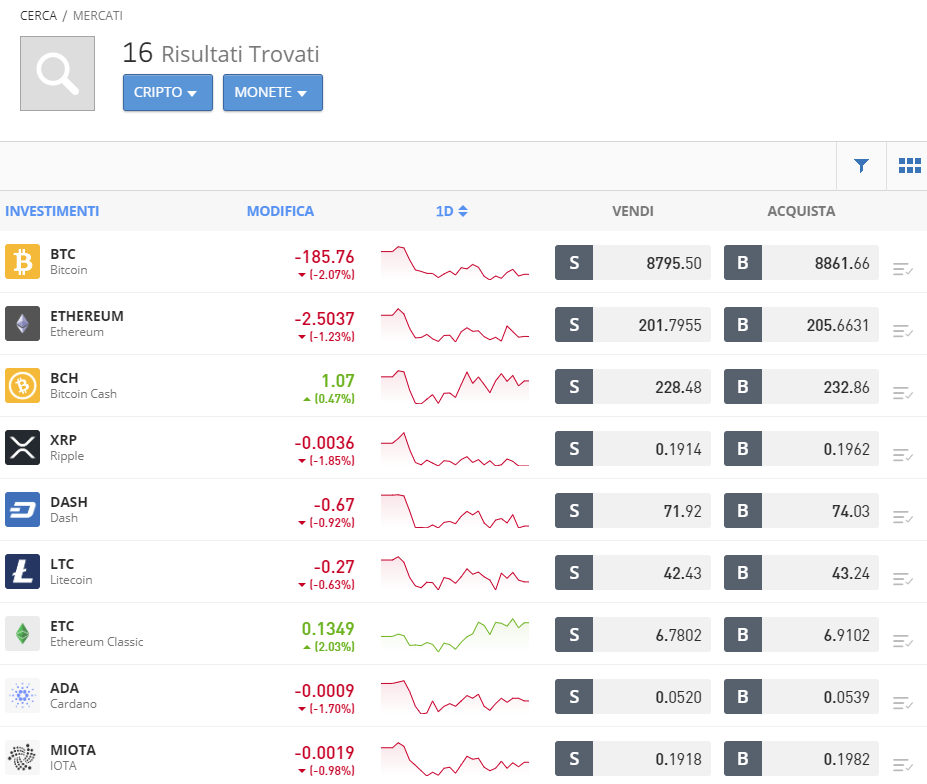This screenshot has width=927, height=784.
Task: Switch to grid view icon
Action: [x=909, y=166]
